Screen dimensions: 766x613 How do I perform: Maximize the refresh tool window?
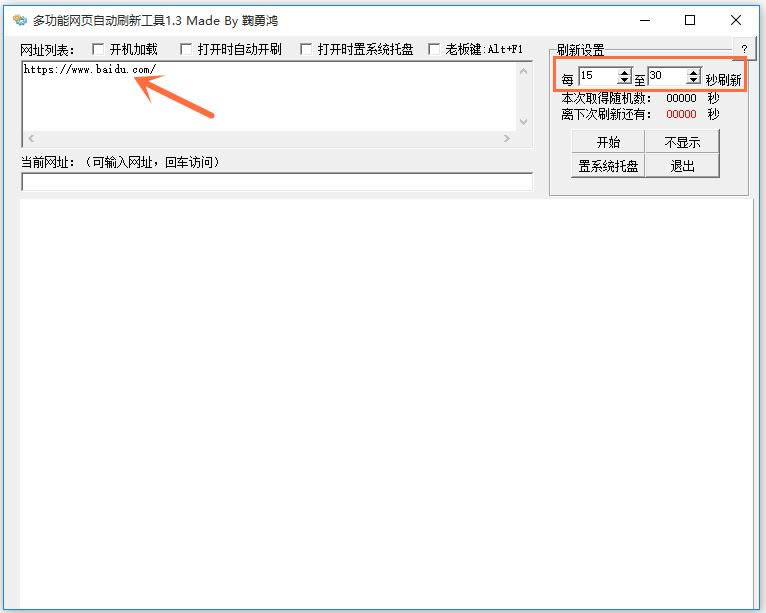click(690, 21)
